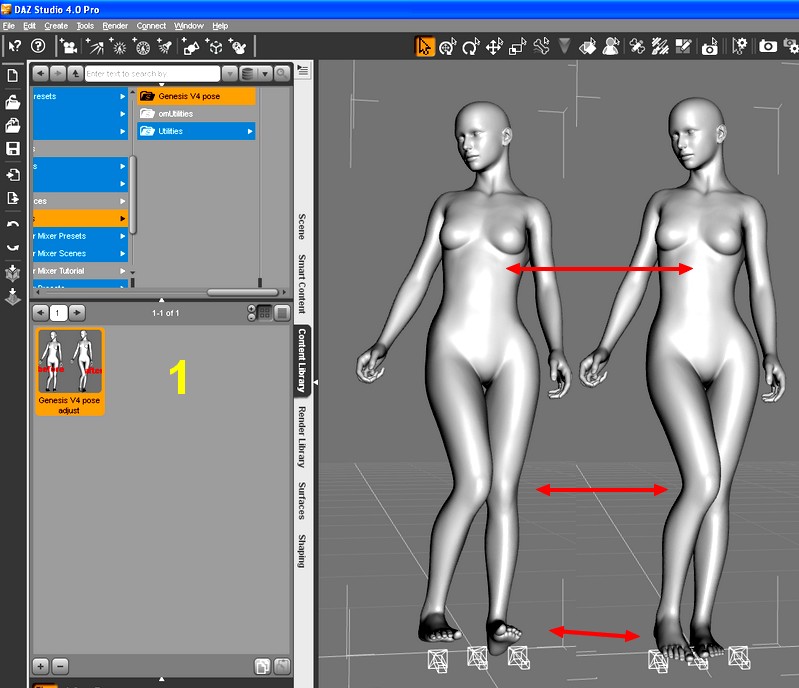Screen dimensions: 799x688
Task: Switch to the Scene tab
Action: pos(302,226)
